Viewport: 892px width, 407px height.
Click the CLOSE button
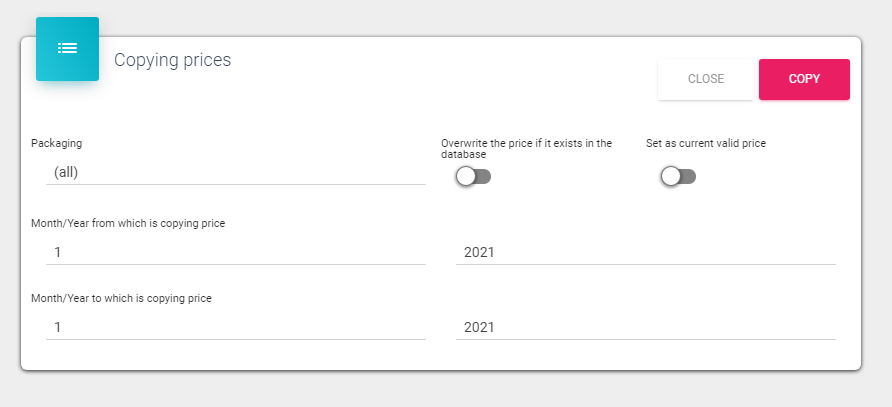pyautogui.click(x=705, y=79)
